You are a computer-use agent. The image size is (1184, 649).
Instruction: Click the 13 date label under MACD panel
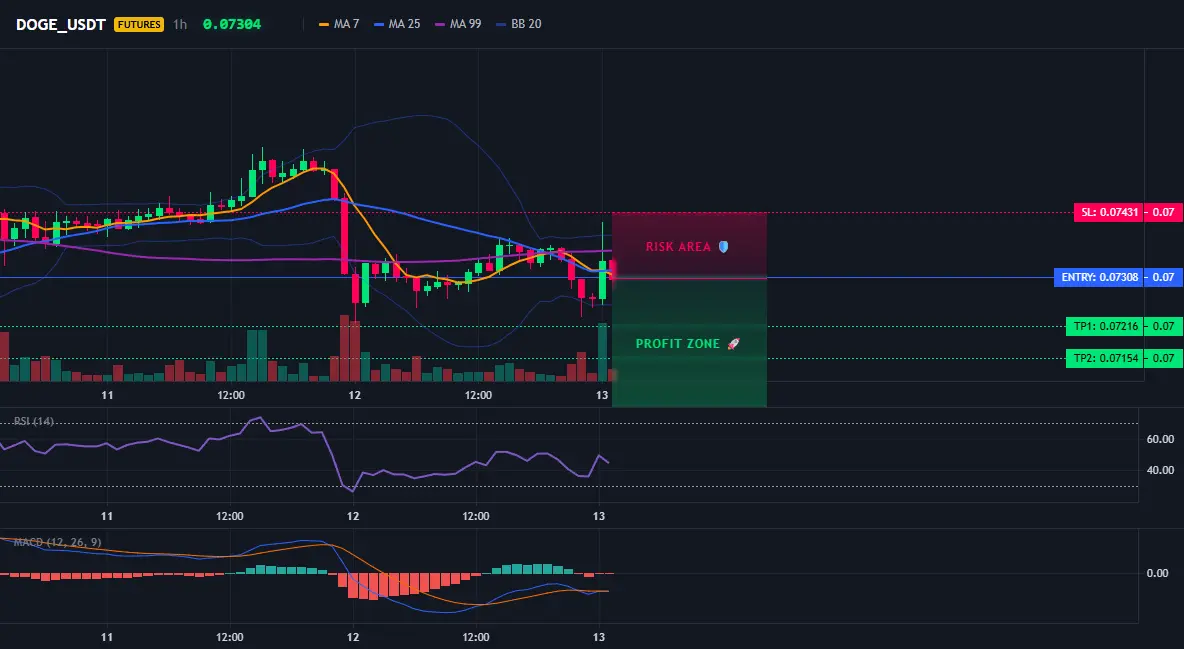pos(599,637)
